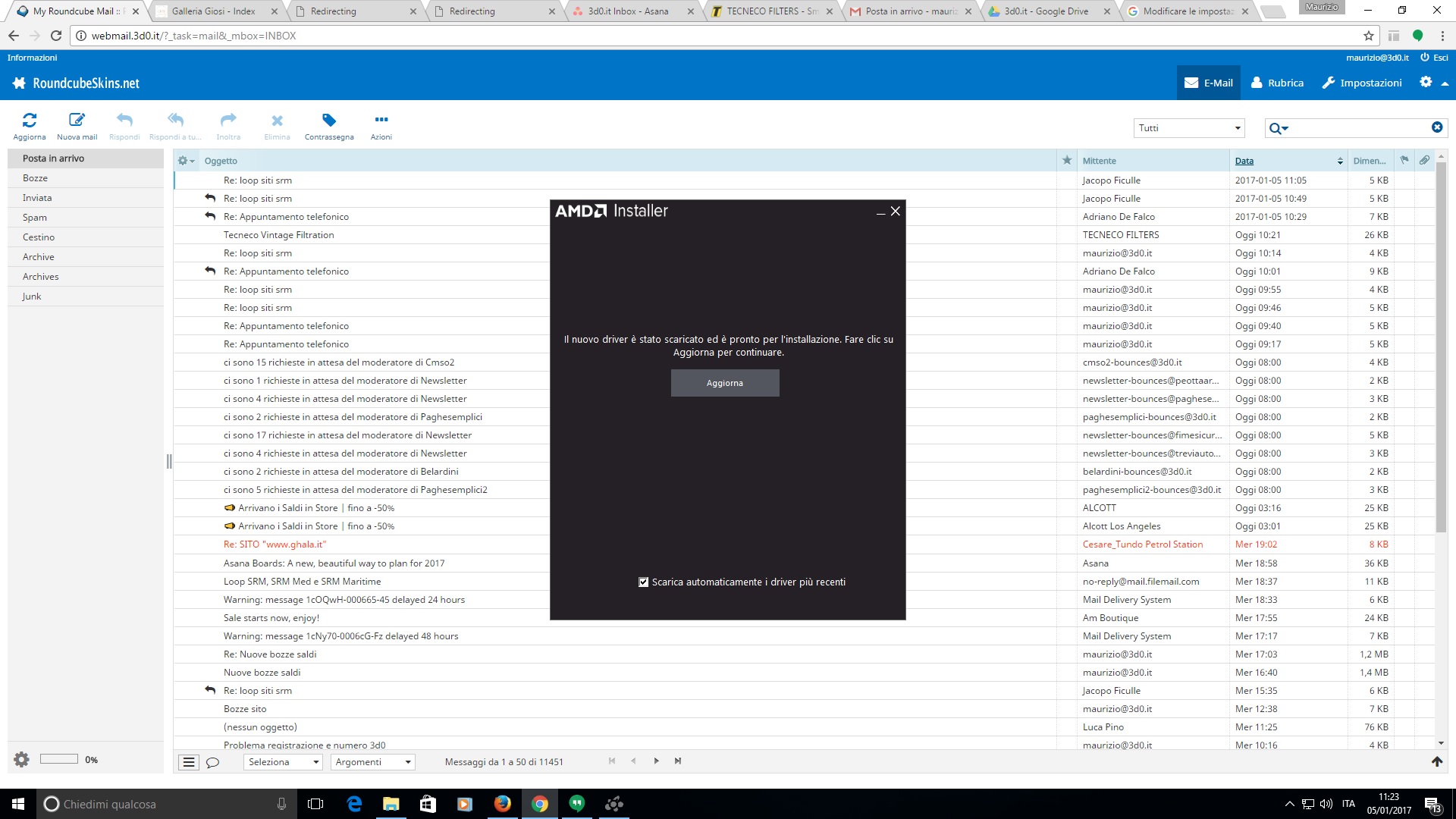The image size is (1456, 819).
Task: Open the Impostazioni tab
Action: 1362,83
